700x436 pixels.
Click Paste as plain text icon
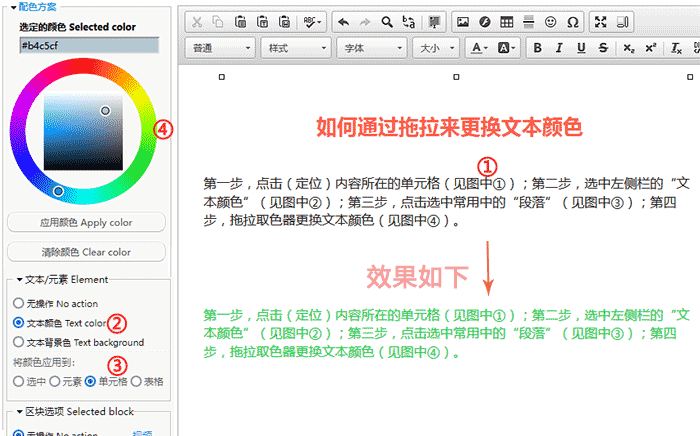pyautogui.click(x=262, y=22)
